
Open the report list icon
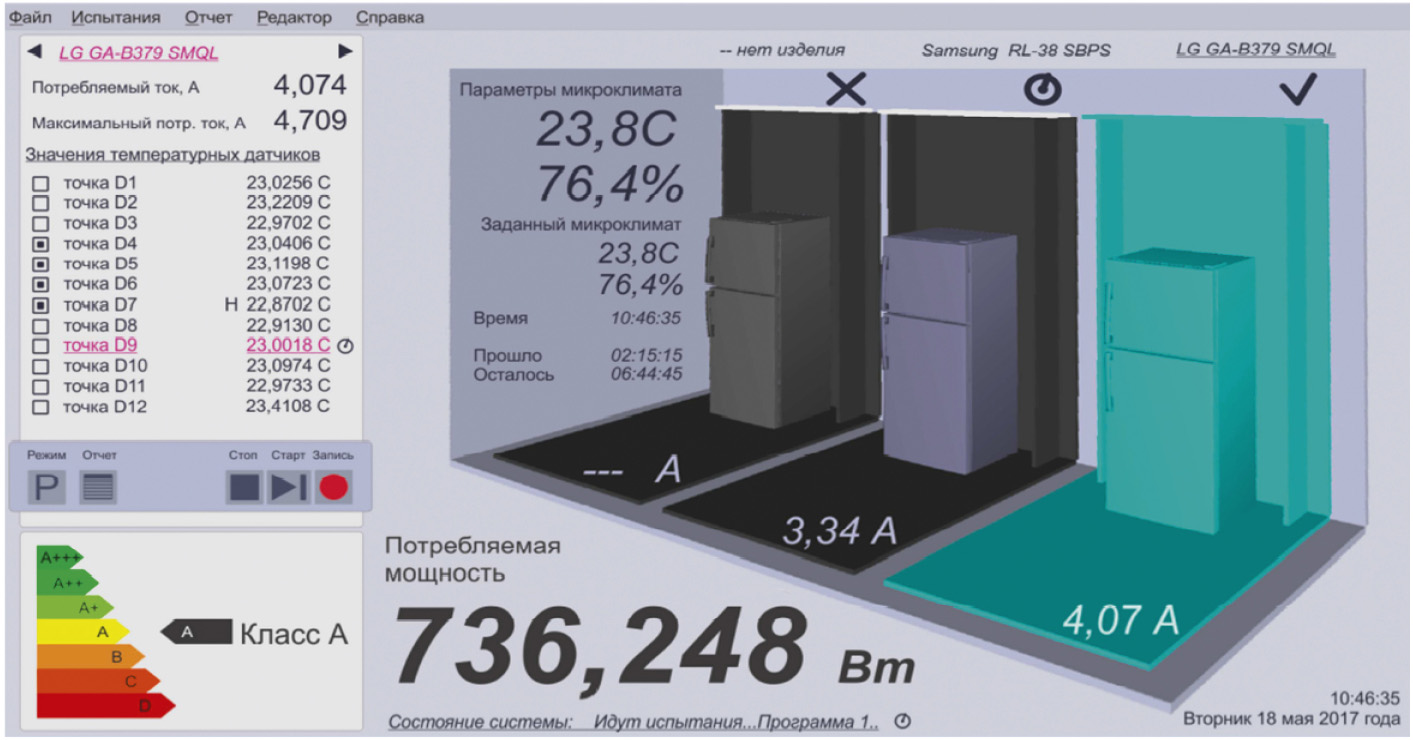click(x=98, y=487)
